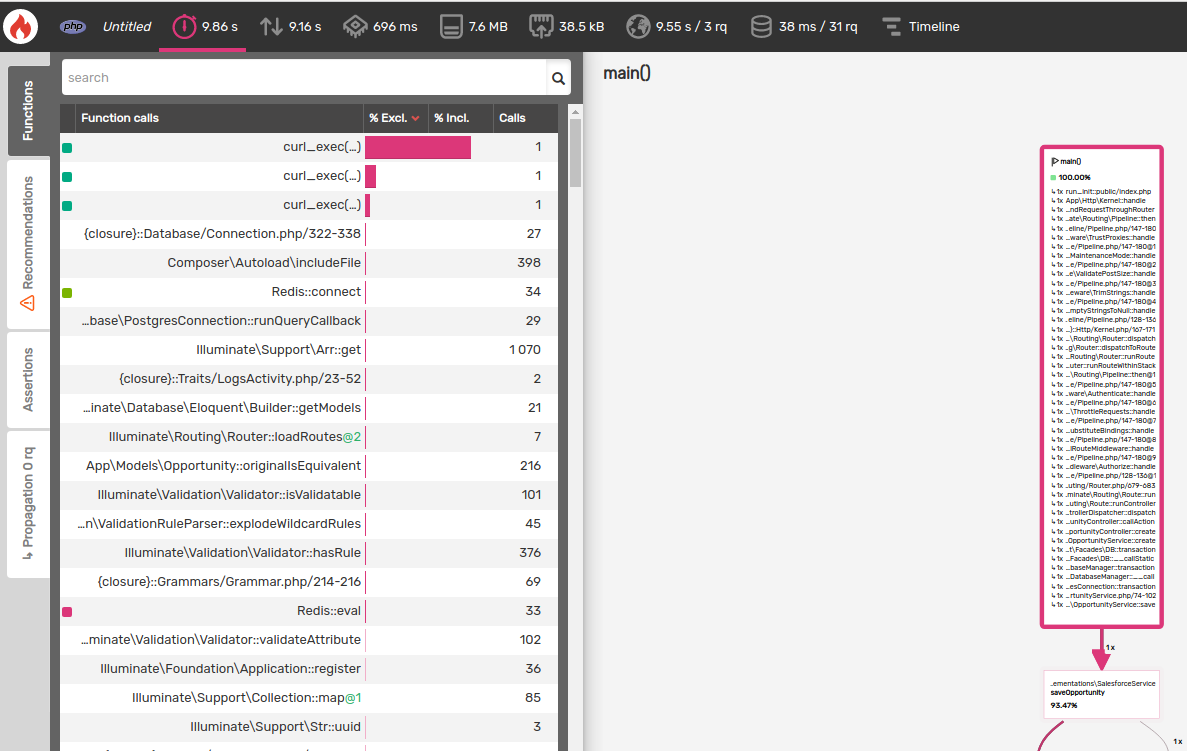Click the search magnifier icon
This screenshot has width=1187, height=751.
pos(558,78)
